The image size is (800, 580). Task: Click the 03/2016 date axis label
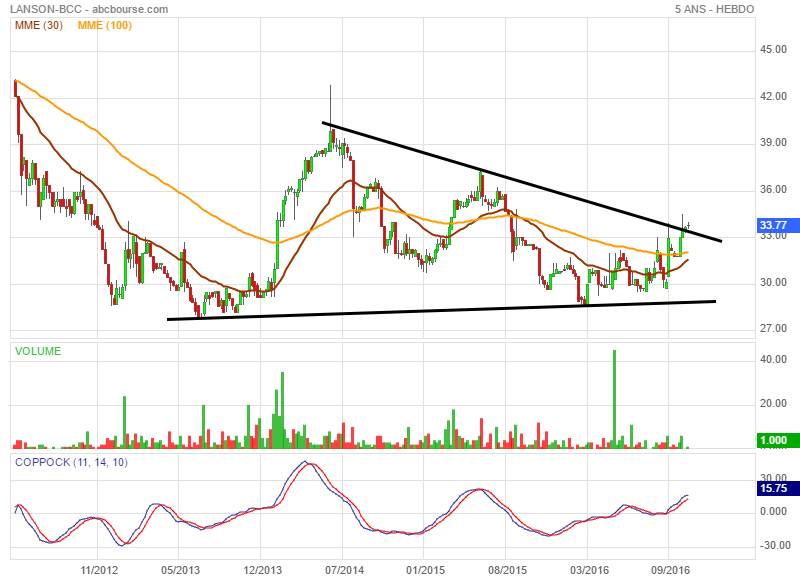pos(589,570)
